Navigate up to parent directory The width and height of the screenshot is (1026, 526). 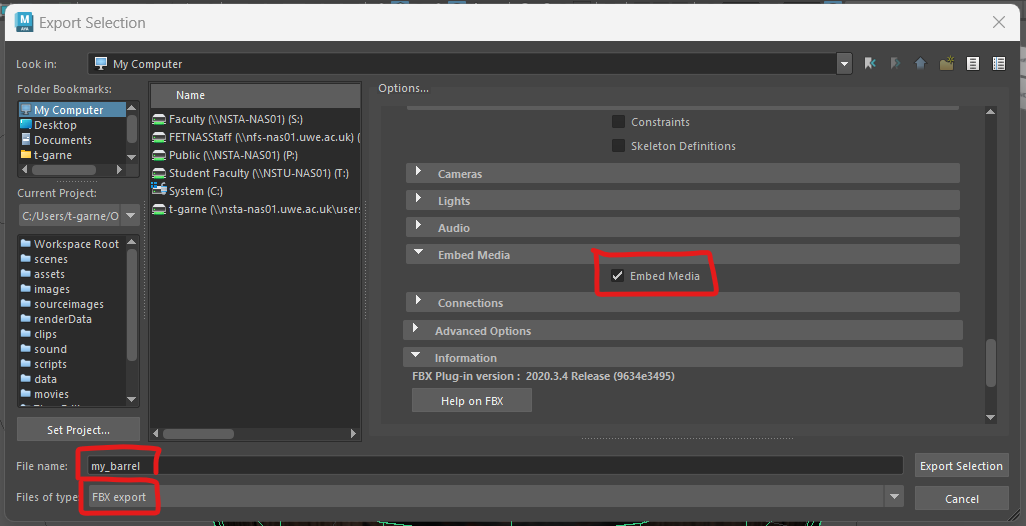point(920,64)
